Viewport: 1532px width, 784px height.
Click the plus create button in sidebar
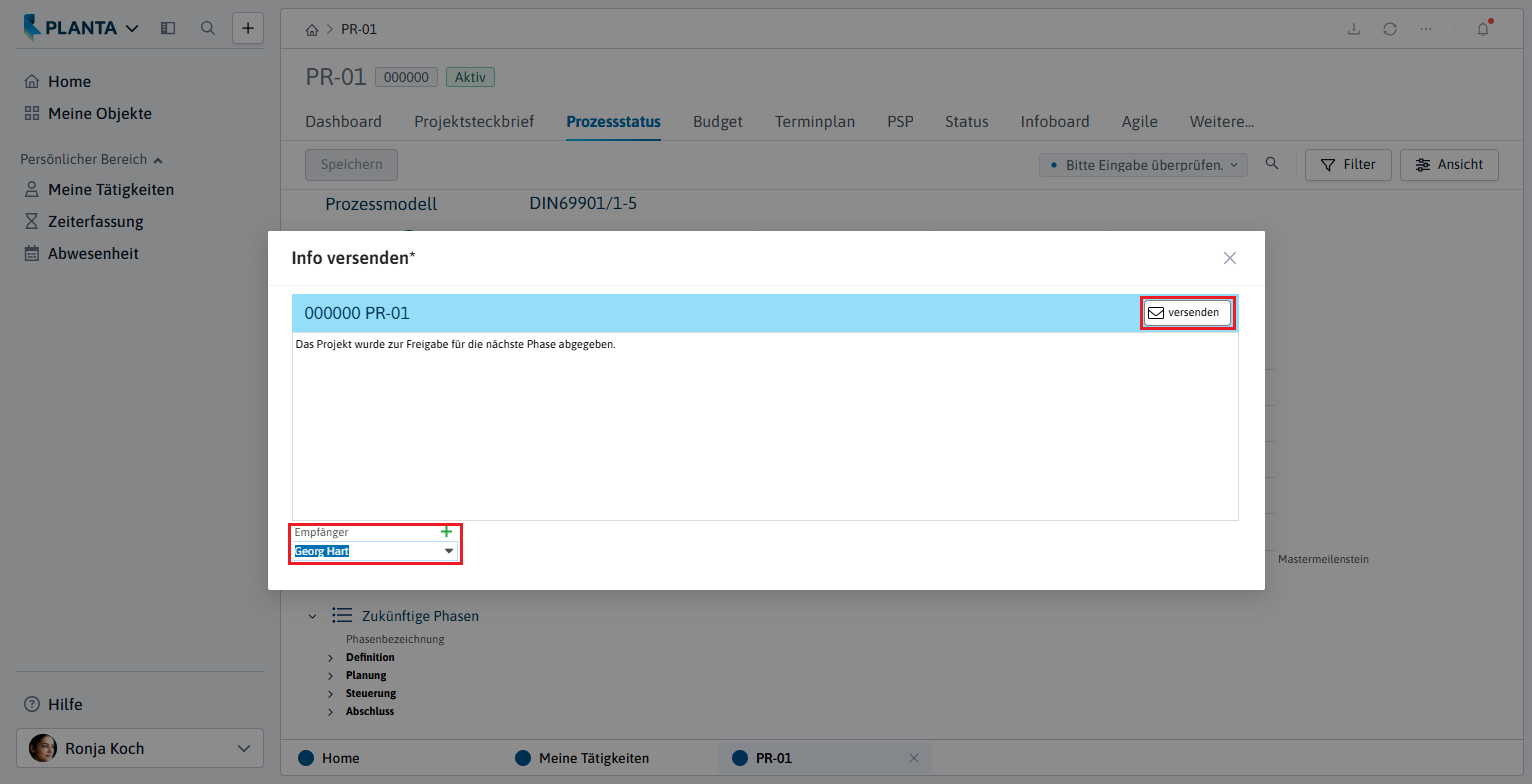click(248, 28)
